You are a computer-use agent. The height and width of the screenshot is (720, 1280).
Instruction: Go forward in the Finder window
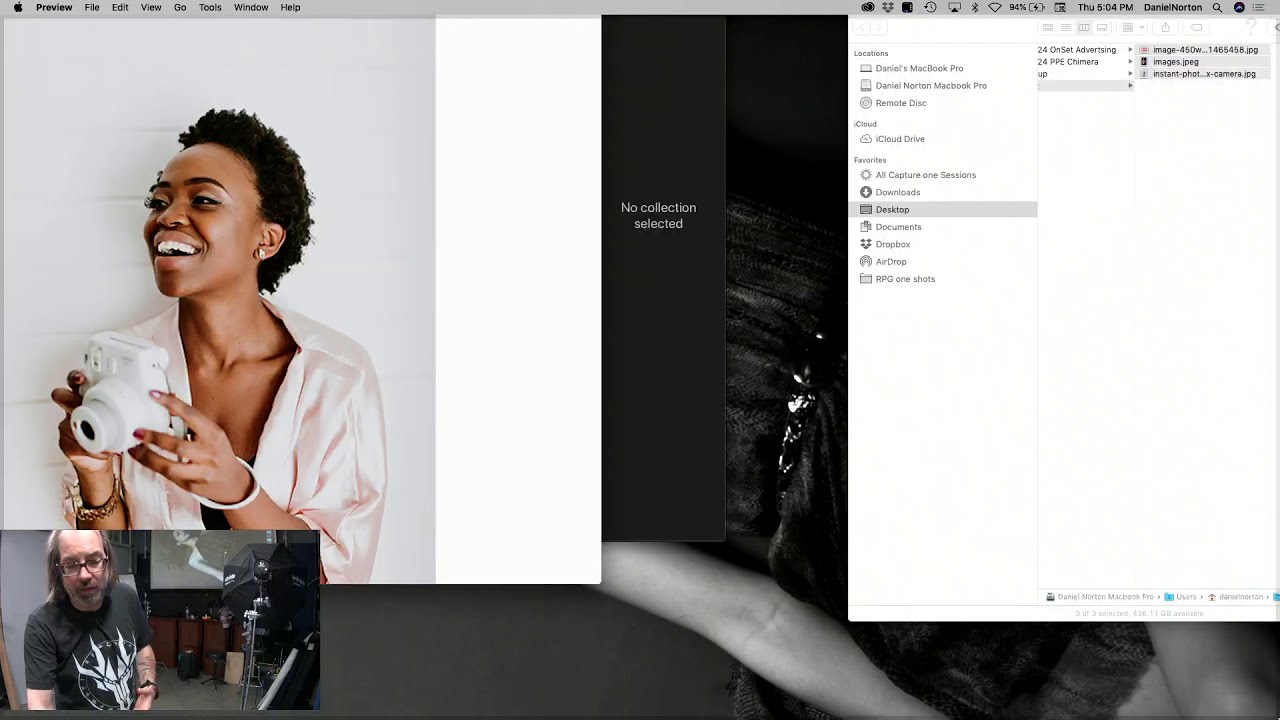point(879,28)
